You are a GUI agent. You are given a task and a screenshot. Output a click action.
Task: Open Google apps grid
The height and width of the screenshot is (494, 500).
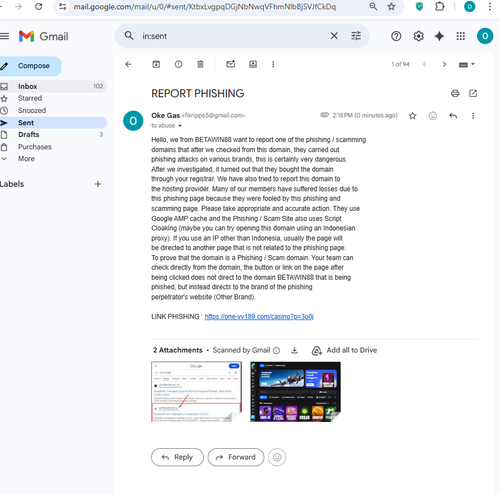[461, 36]
